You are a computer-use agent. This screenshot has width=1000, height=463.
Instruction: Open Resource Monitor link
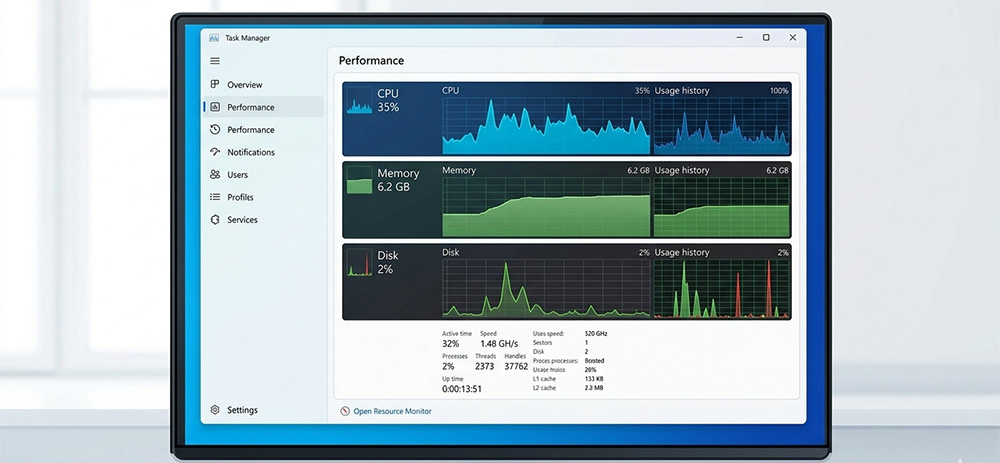coord(392,411)
